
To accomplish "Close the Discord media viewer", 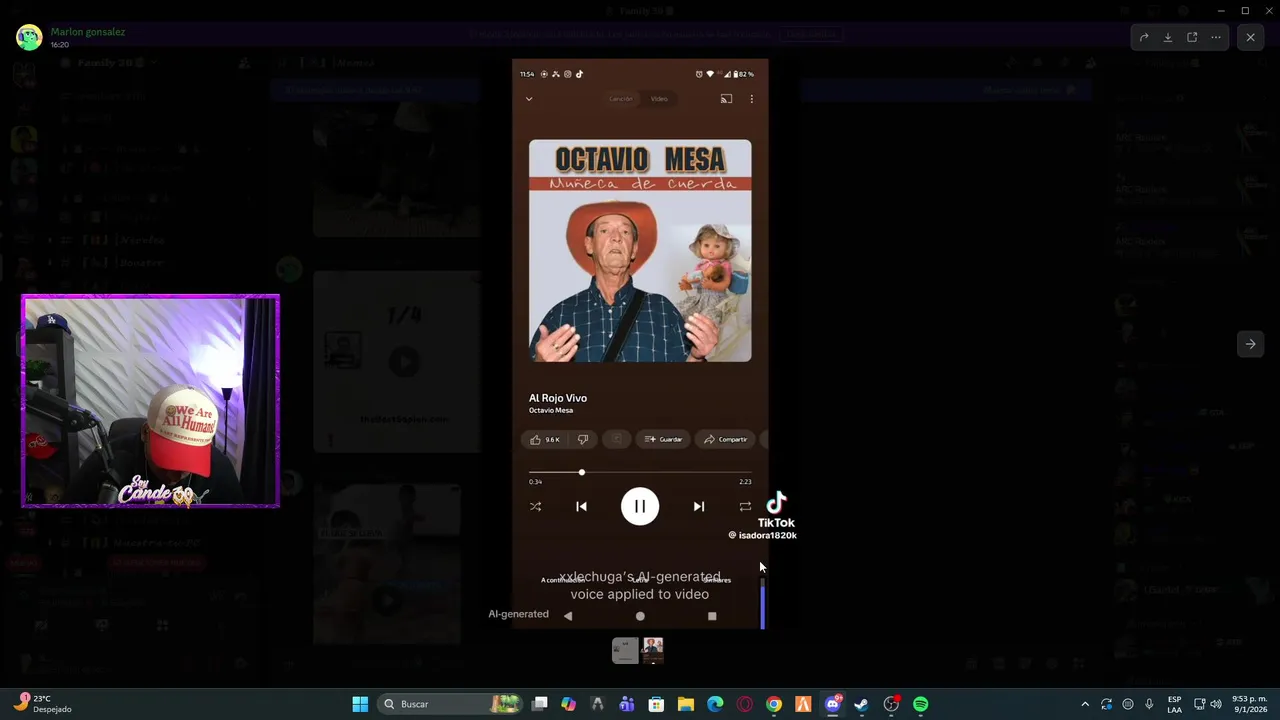I will (x=1250, y=37).
